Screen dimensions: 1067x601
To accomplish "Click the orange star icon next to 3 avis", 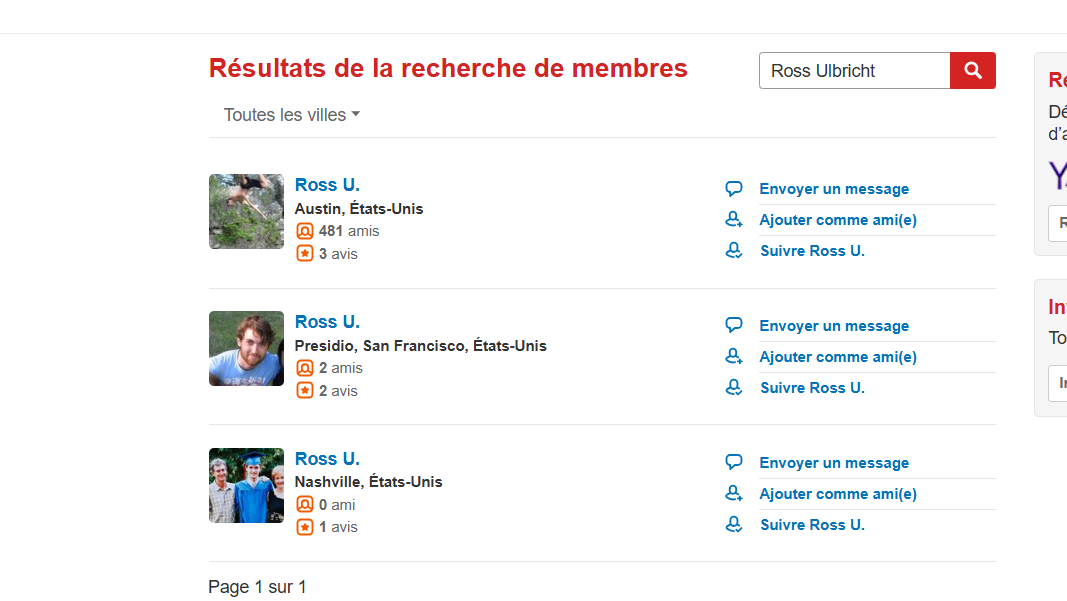I will 304,253.
